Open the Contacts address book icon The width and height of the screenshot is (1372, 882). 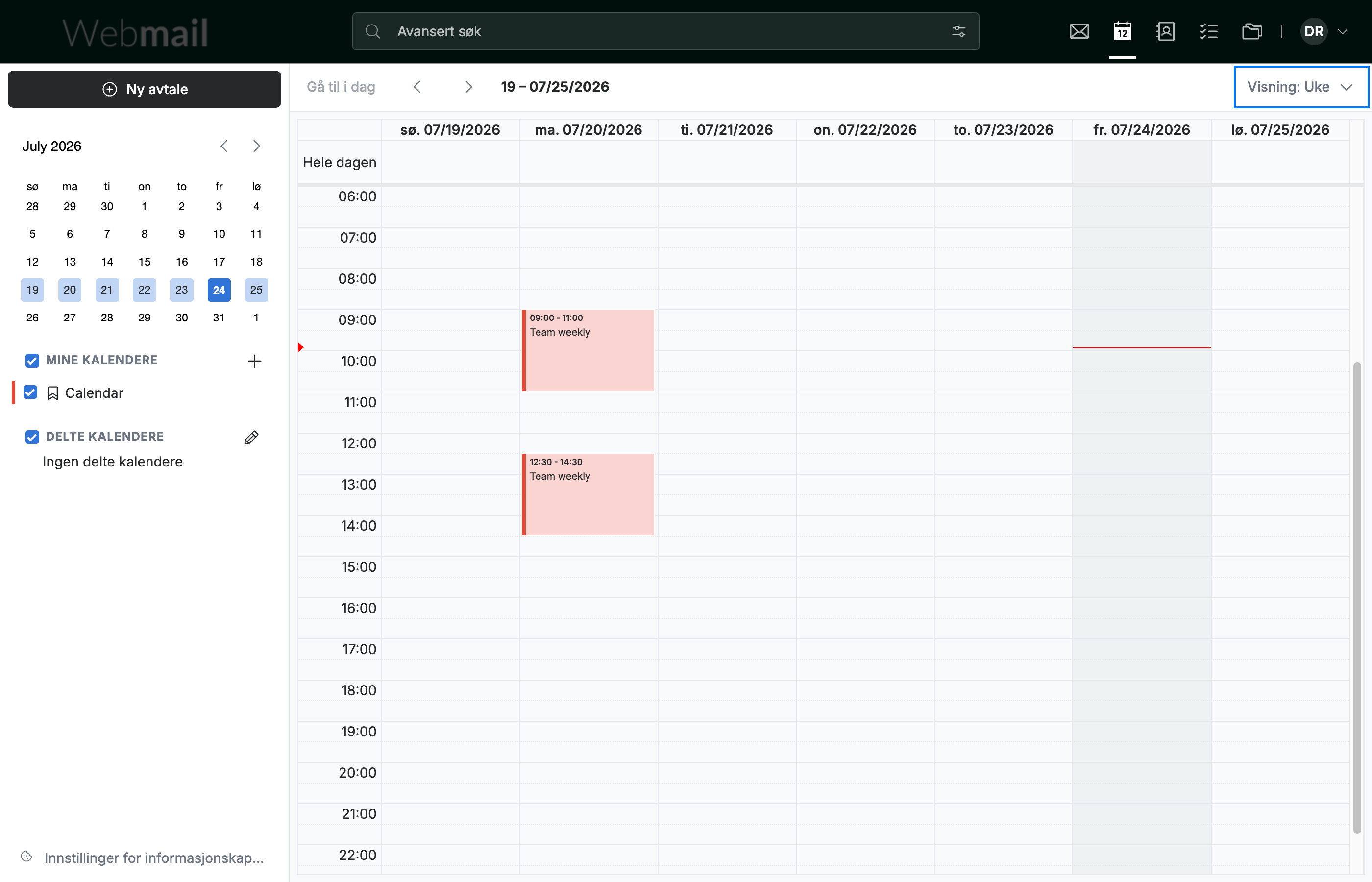tap(1165, 31)
